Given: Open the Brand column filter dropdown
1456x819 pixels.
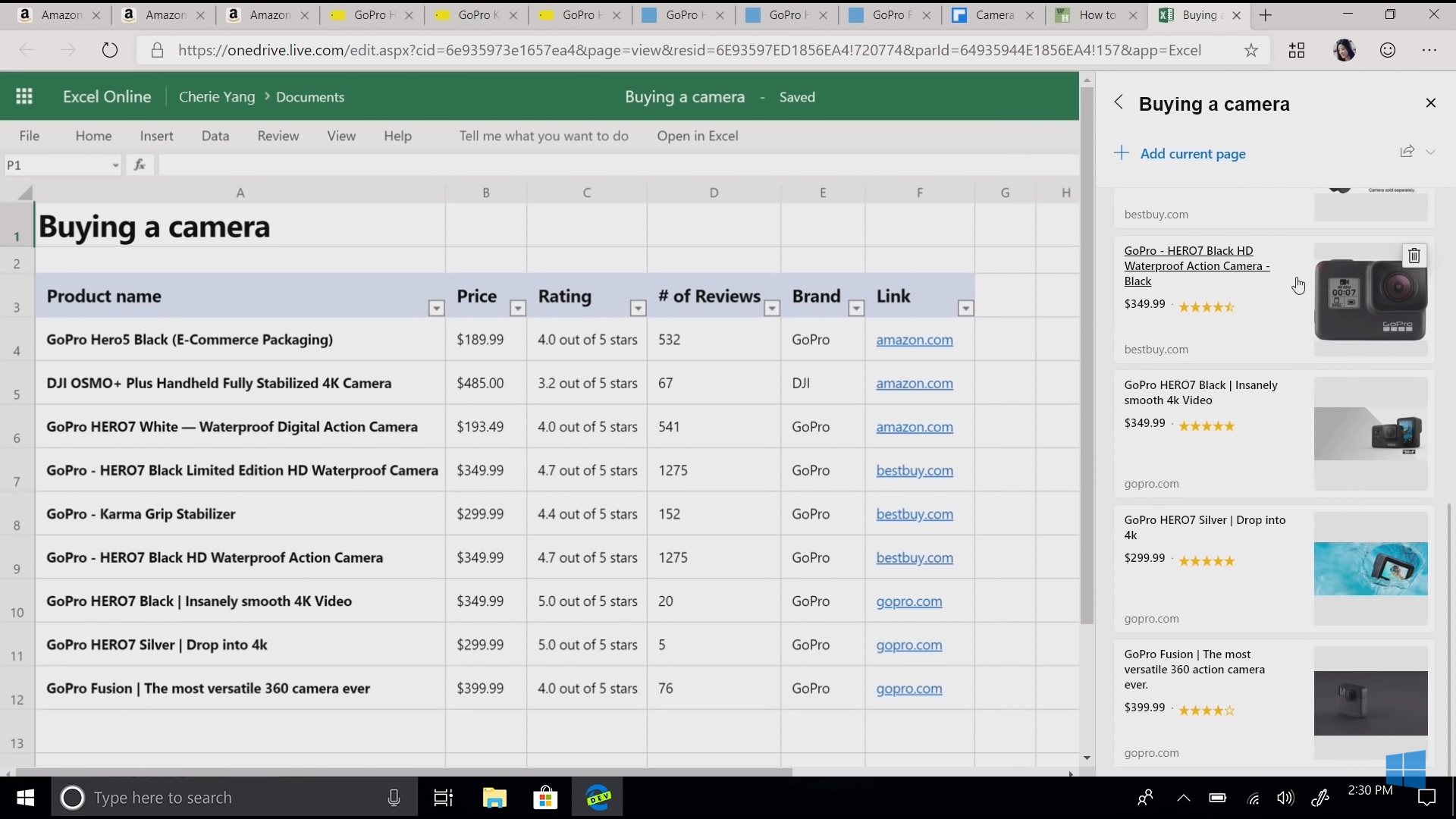Looking at the screenshot, I should (x=856, y=308).
